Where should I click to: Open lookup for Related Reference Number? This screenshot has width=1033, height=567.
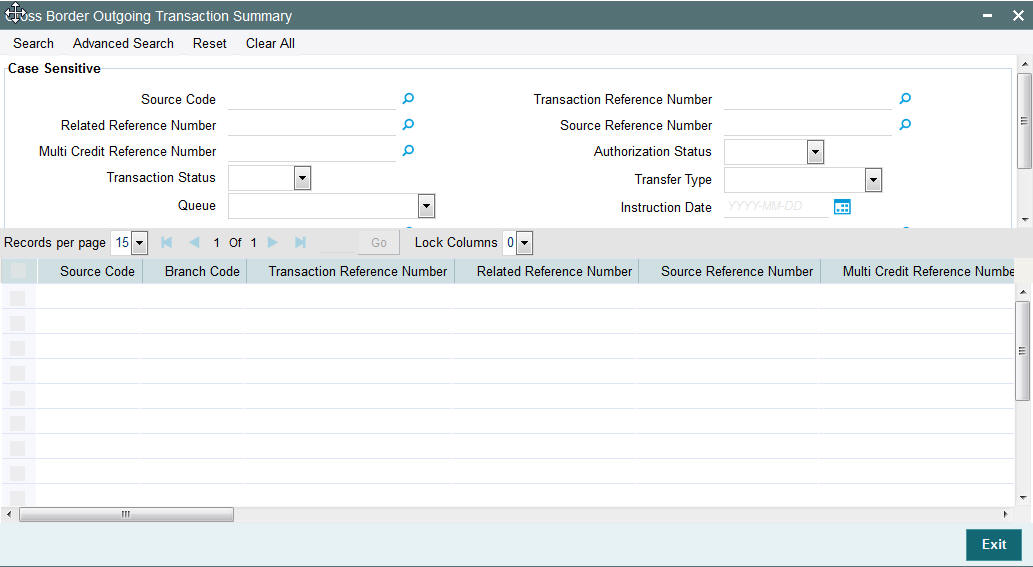[408, 124]
